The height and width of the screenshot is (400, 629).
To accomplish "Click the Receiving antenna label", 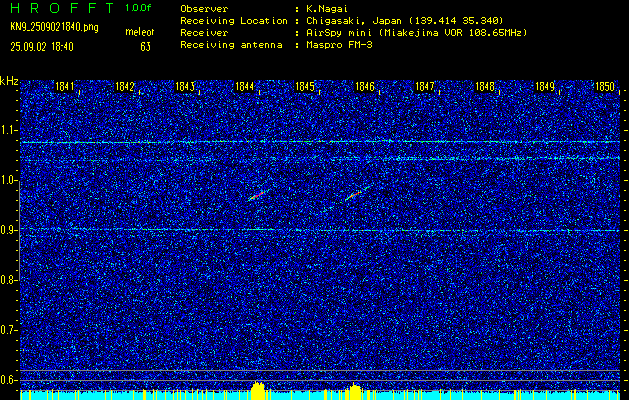I will pyautogui.click(x=231, y=45).
